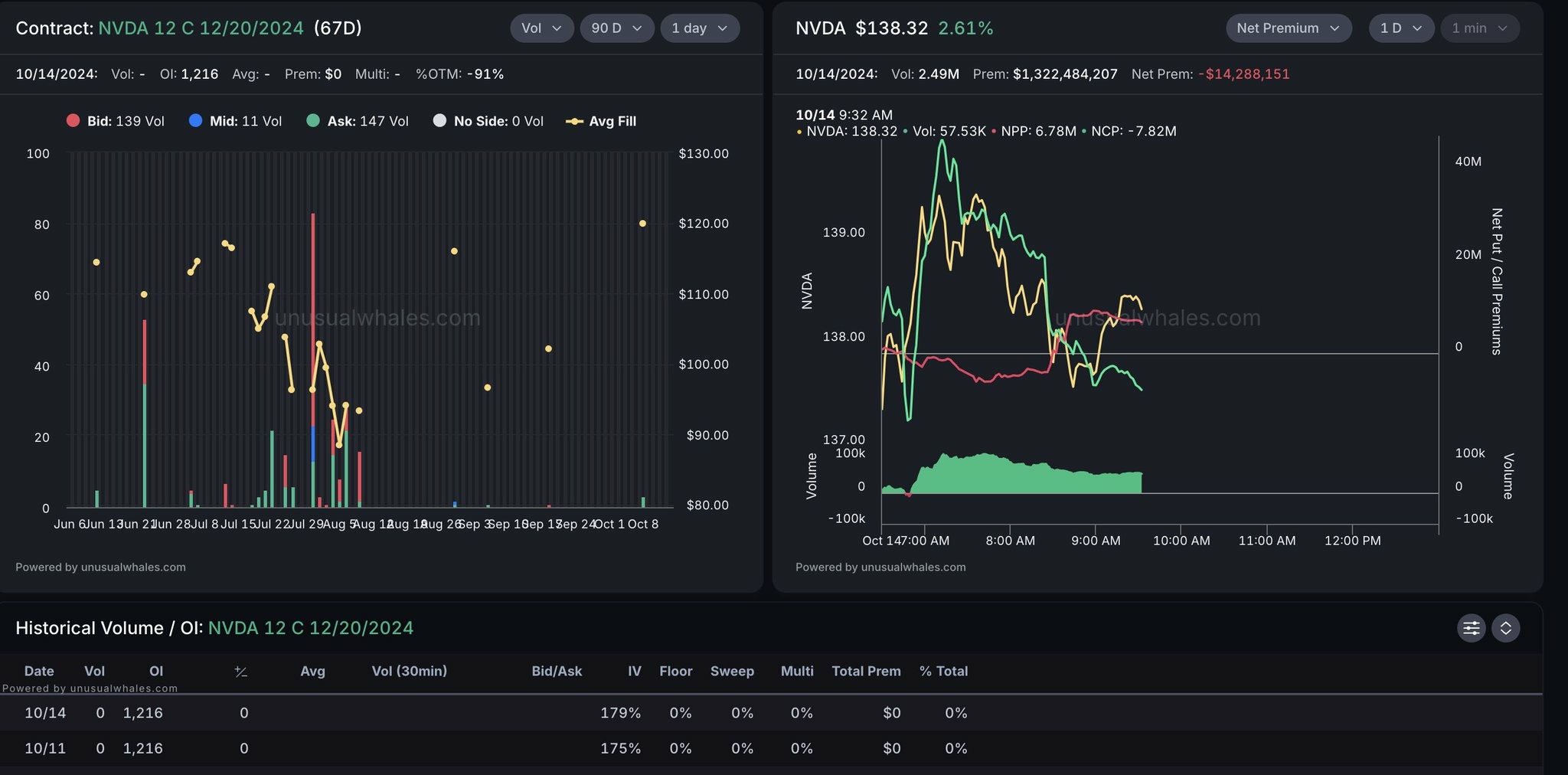
Task: Open the Vol metric dropdown
Action: pos(541,28)
